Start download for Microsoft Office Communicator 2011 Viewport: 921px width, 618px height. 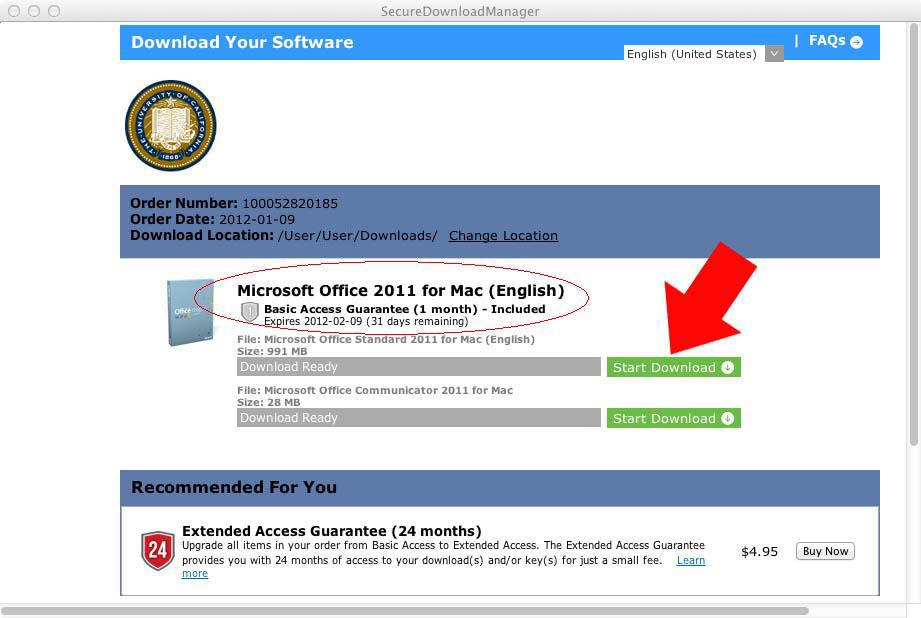pos(674,418)
